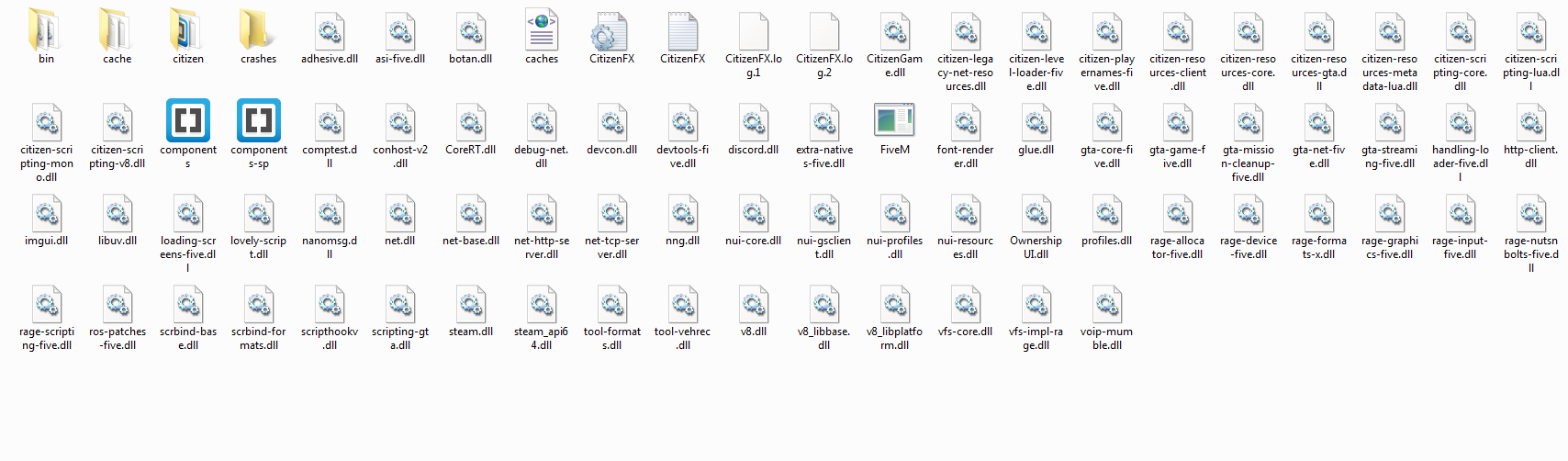This screenshot has width=1568, height=461.
Task: Click the net.dll file icon
Action: tap(400, 212)
